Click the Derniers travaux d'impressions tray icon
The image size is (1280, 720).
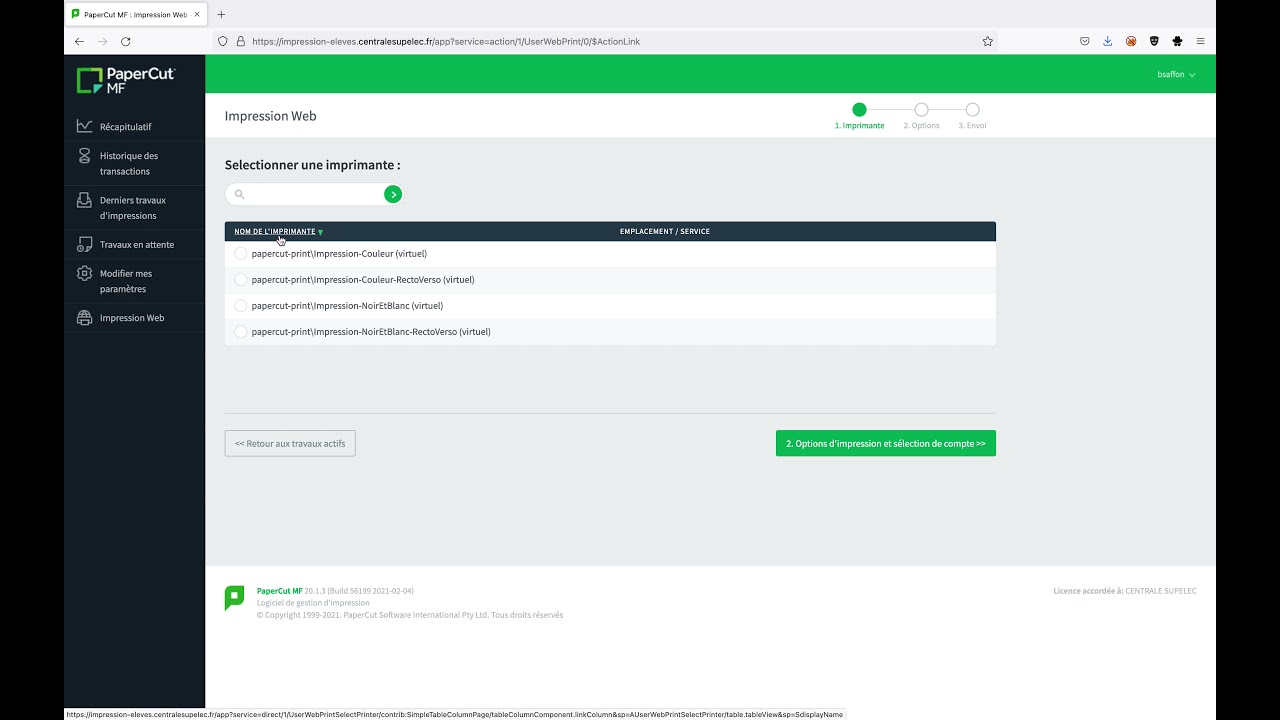84,200
